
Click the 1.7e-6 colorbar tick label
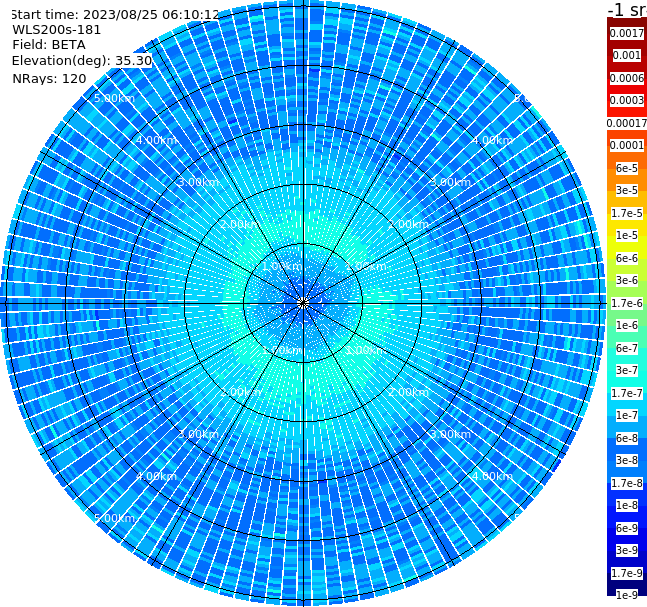(x=627, y=303)
